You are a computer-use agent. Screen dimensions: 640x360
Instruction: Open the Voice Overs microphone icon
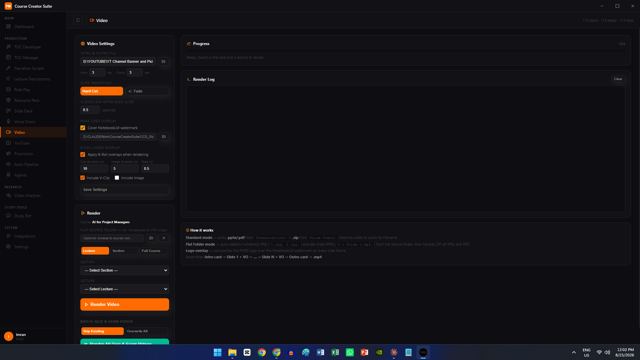[x=9, y=121]
